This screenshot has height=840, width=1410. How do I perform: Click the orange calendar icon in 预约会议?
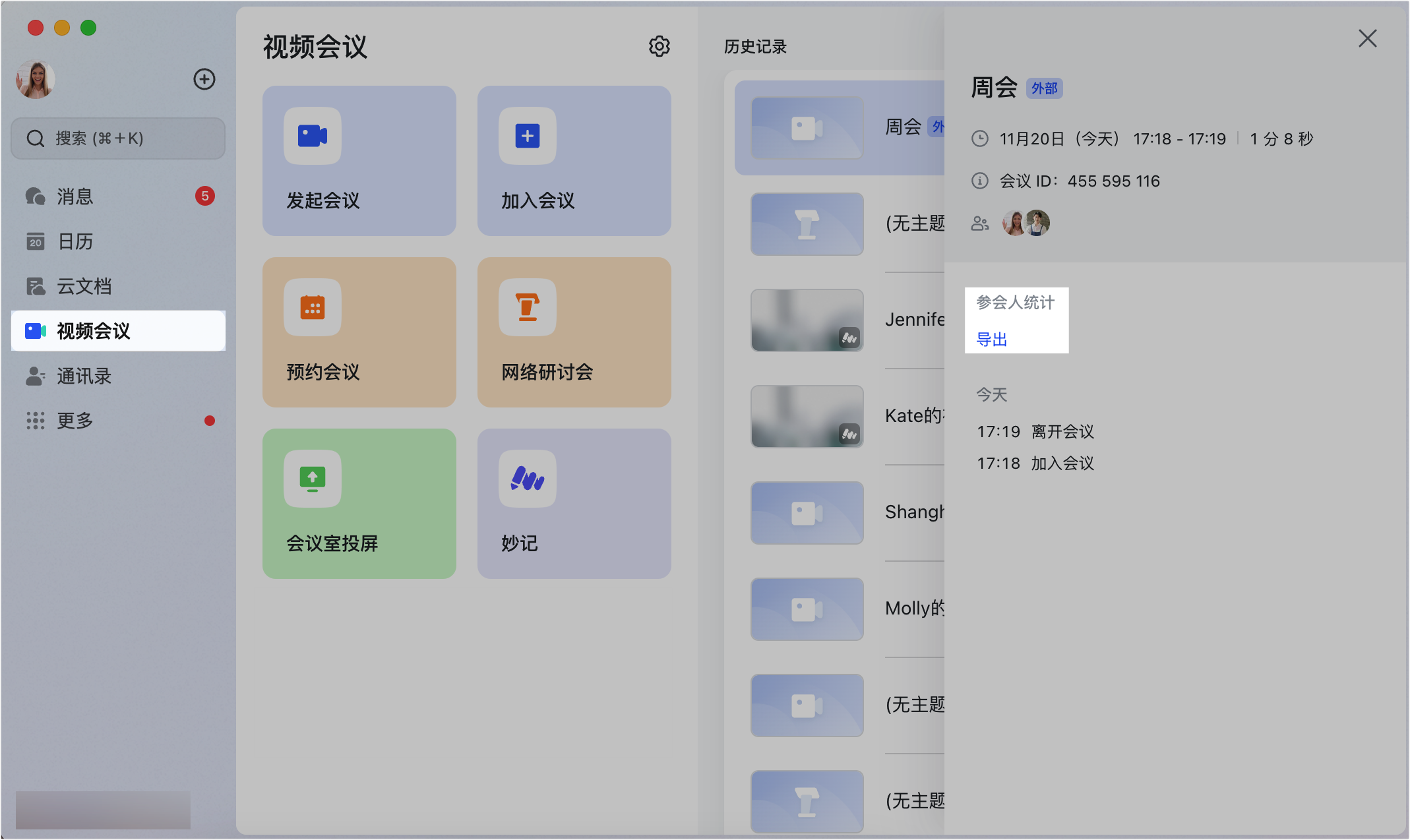point(313,307)
